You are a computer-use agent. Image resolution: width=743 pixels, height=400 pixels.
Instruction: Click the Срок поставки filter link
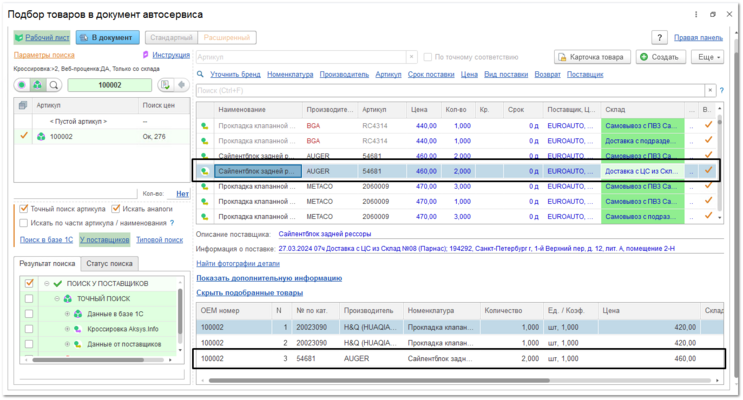[431, 74]
